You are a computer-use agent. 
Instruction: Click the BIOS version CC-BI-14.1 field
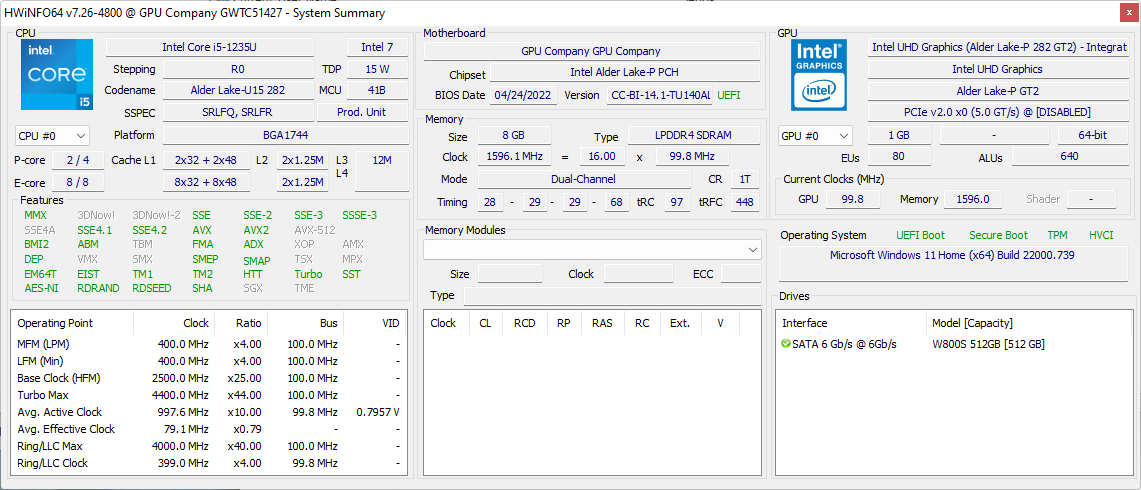coord(660,95)
